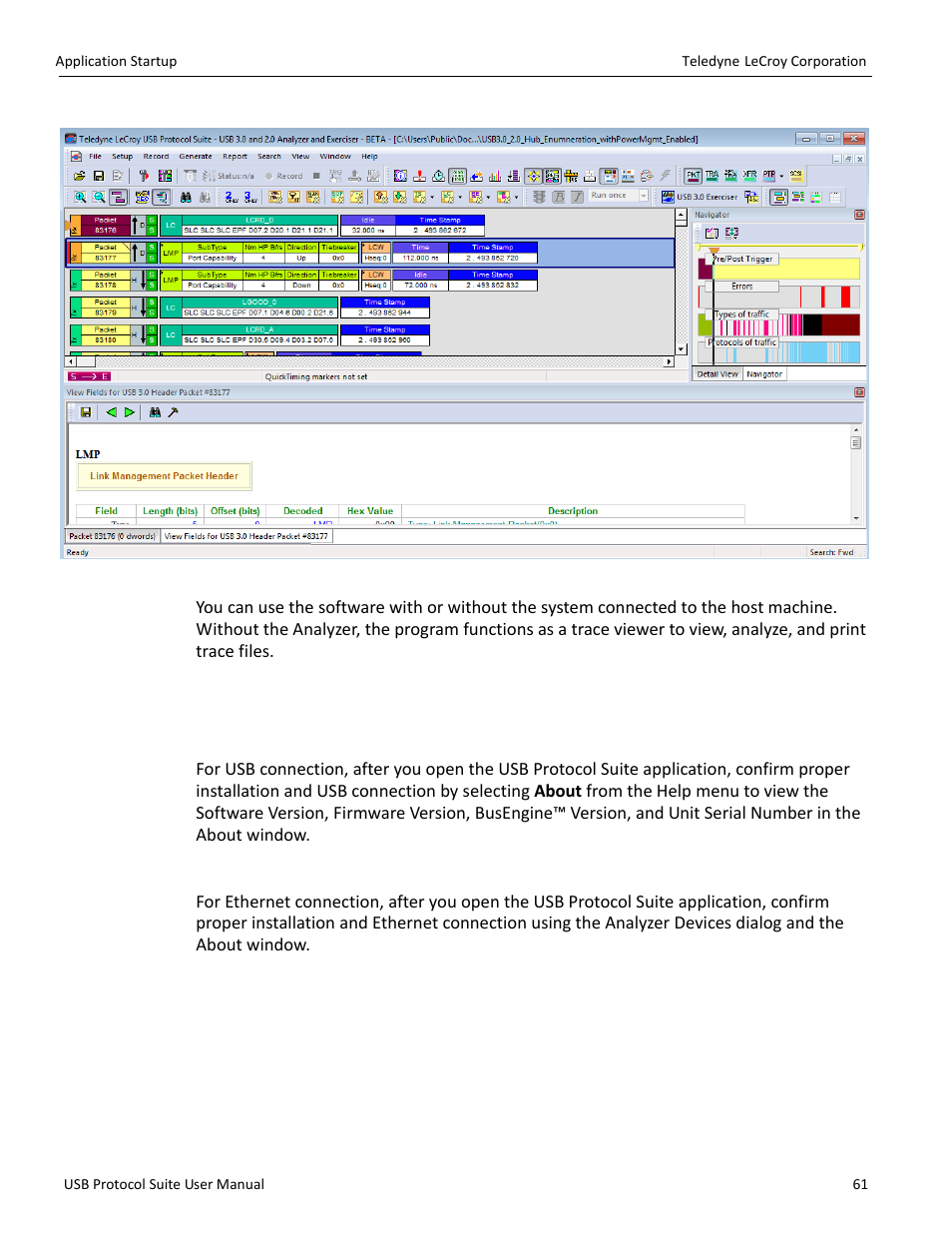Click the Errors bar in Navigator
952x1233 pixels.
click(779, 296)
